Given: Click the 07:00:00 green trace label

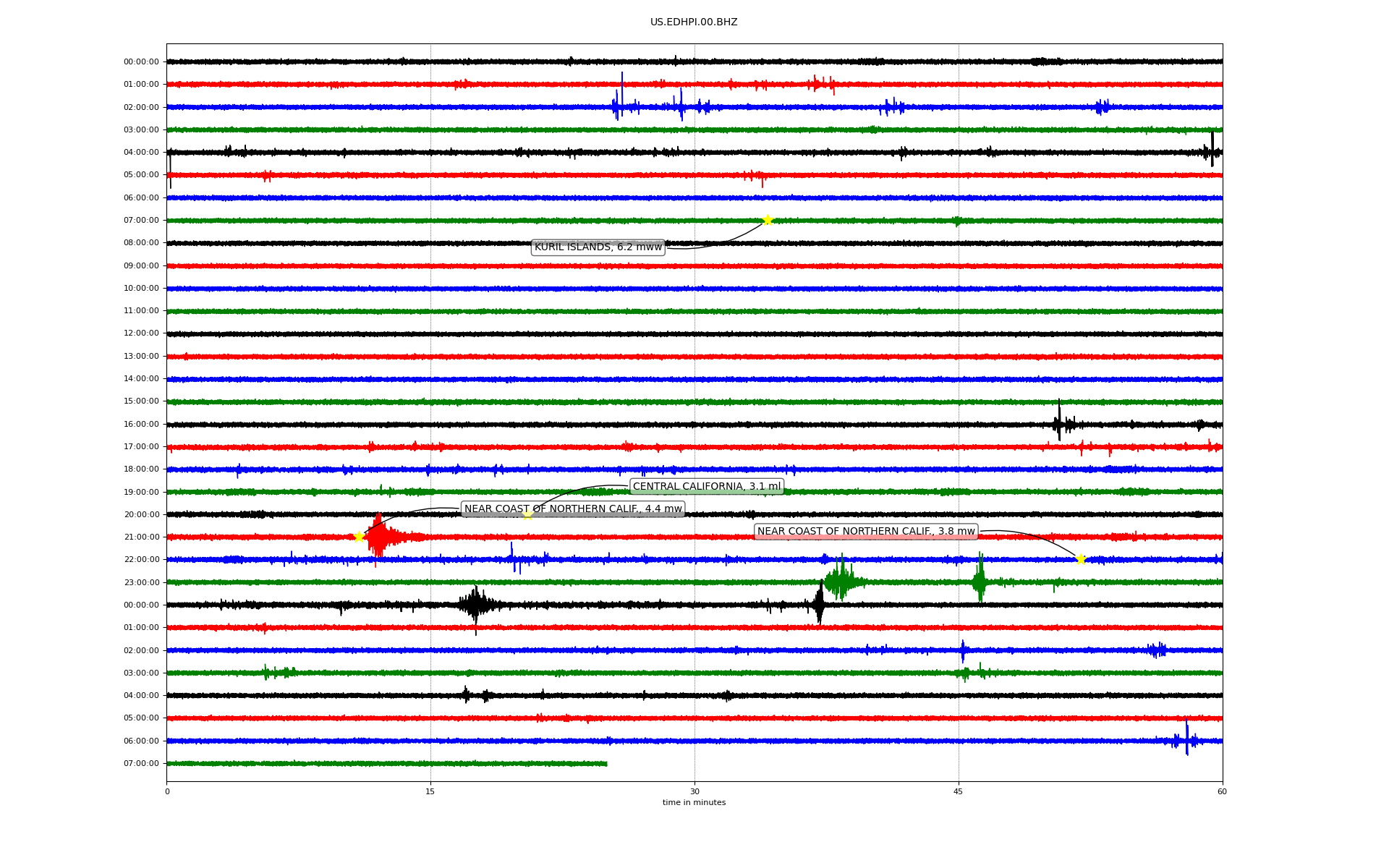Looking at the screenshot, I should tap(141, 220).
